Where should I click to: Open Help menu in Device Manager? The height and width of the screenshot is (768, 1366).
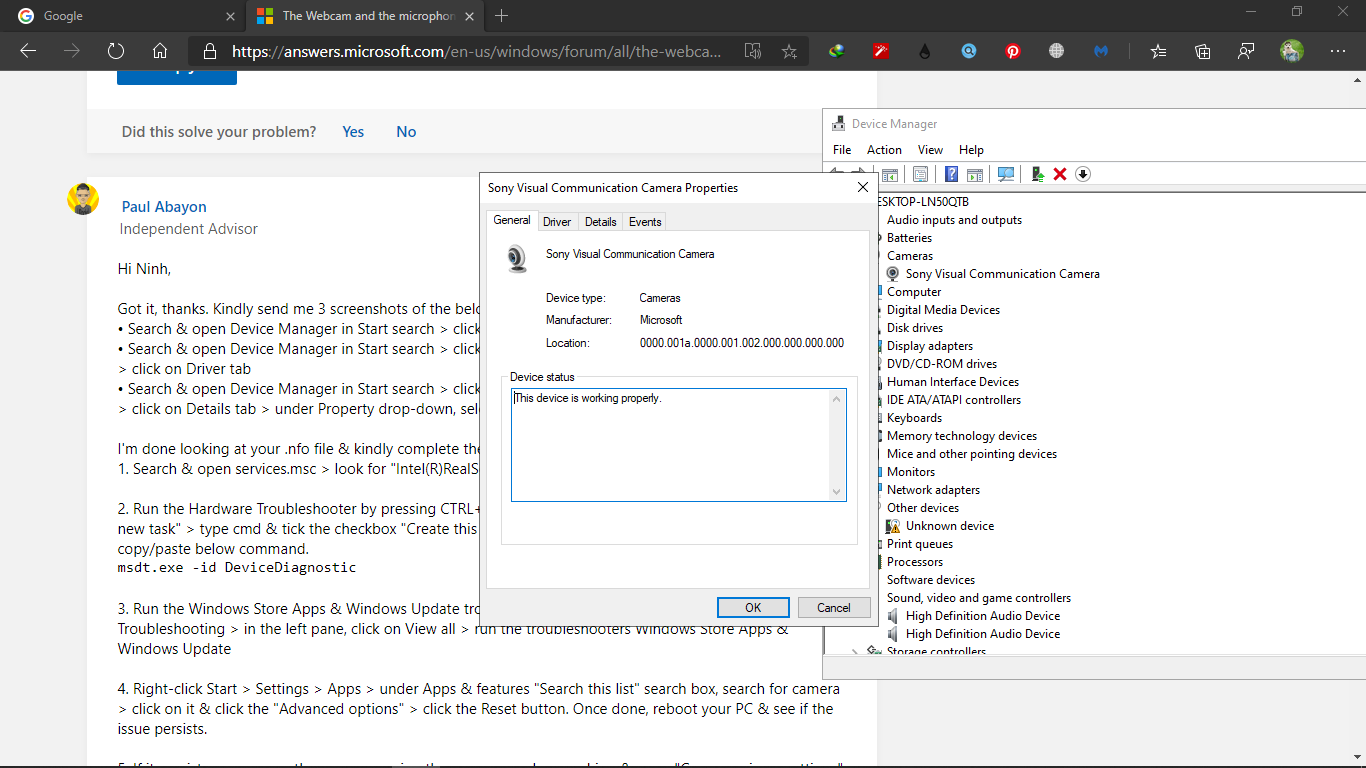click(971, 150)
